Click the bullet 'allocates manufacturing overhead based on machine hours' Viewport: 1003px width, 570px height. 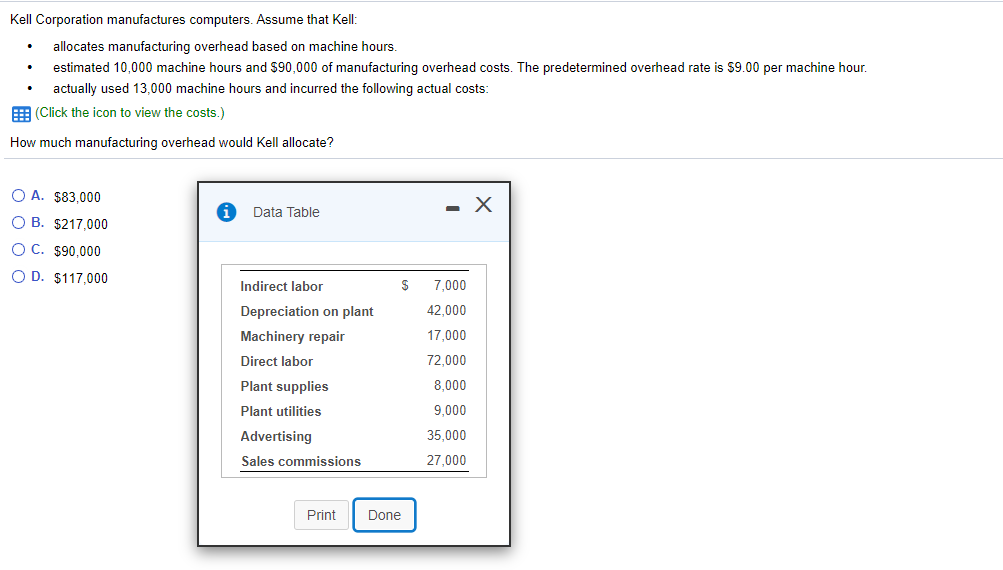225,46
